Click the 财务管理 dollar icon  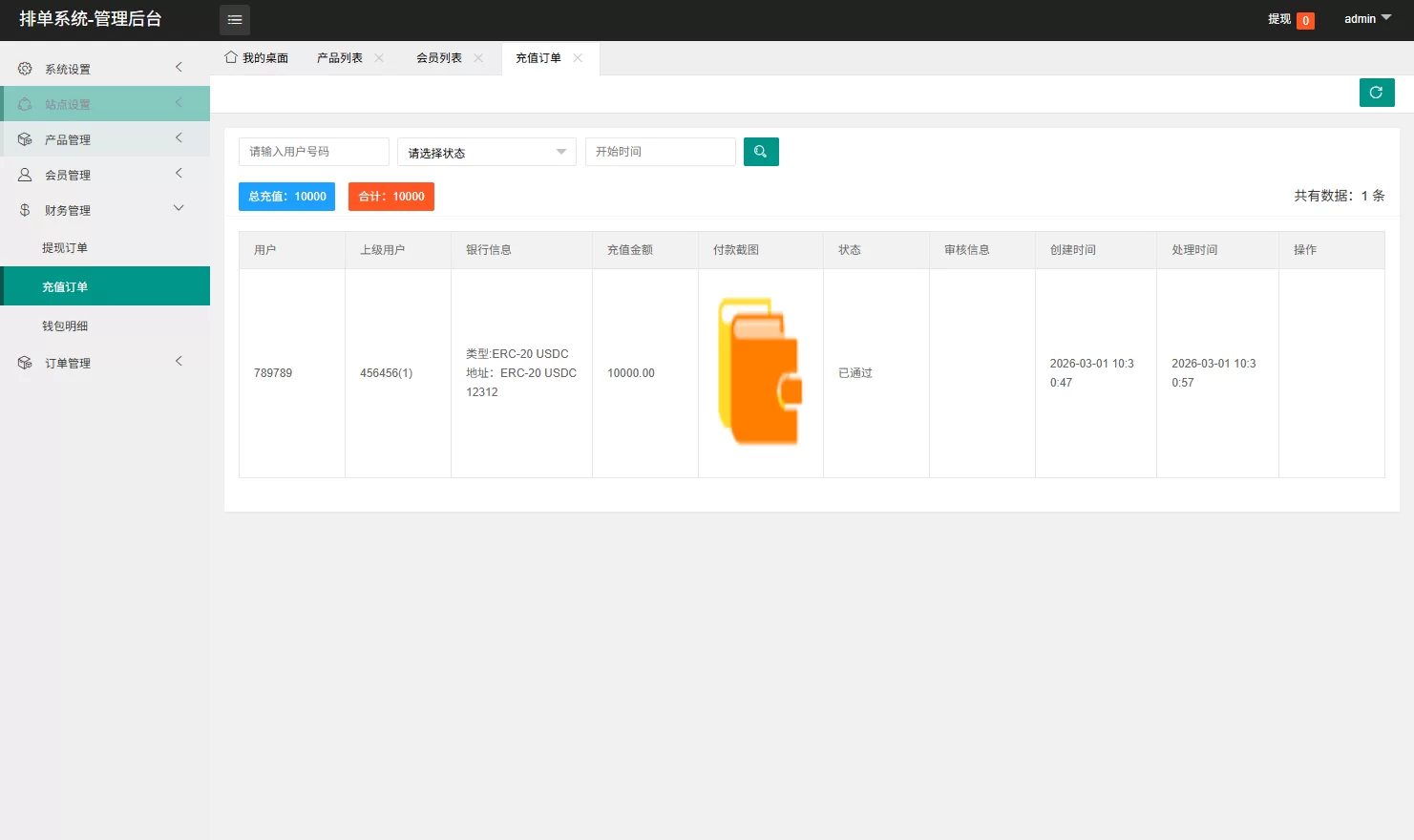pyautogui.click(x=25, y=210)
